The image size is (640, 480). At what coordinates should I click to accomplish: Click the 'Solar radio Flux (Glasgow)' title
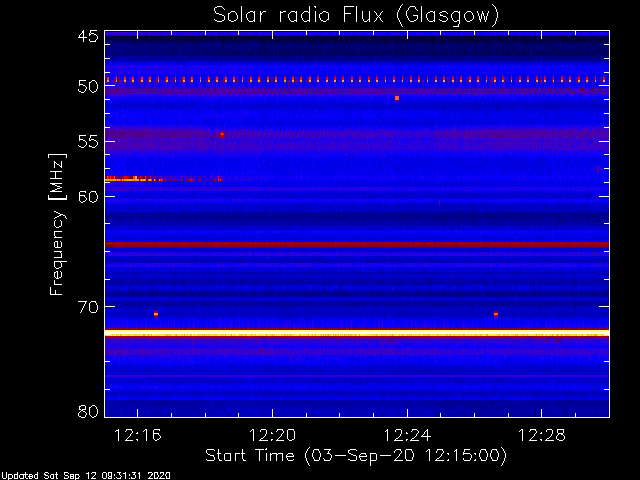pyautogui.click(x=356, y=16)
